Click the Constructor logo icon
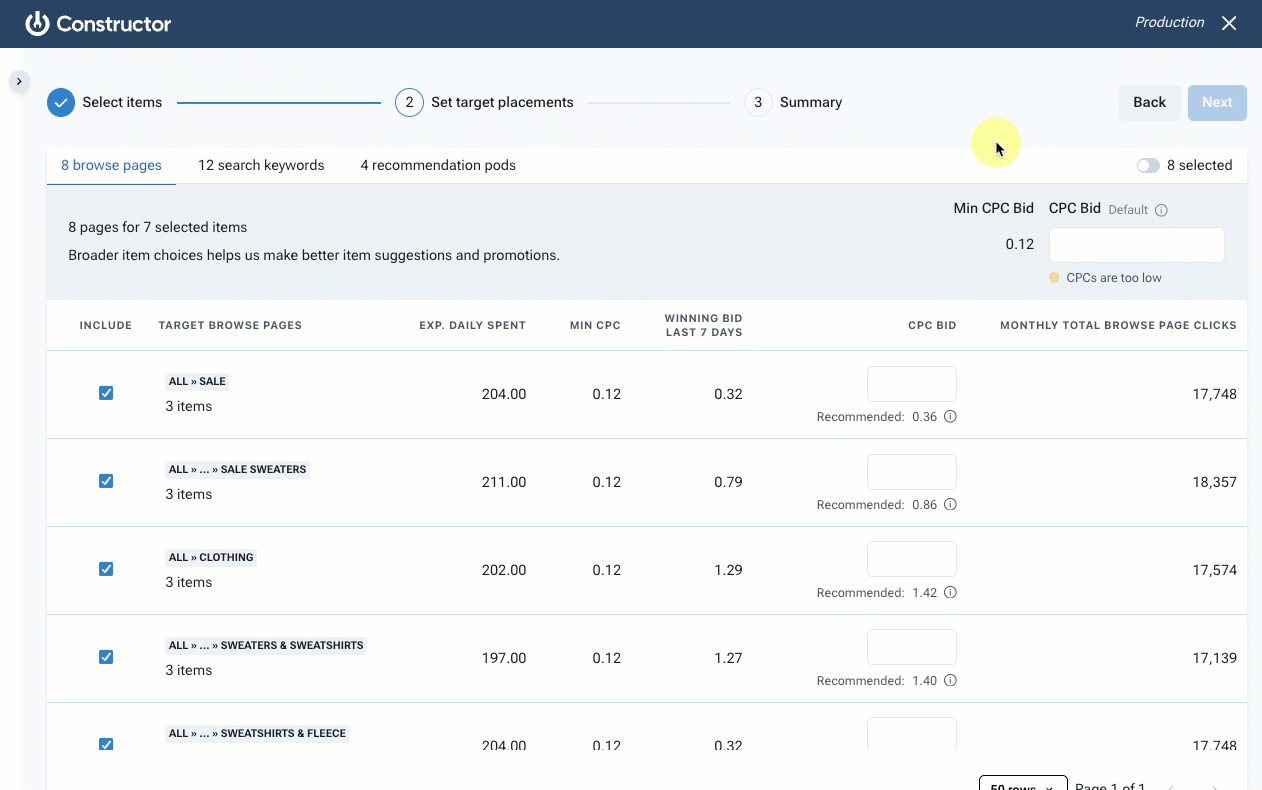This screenshot has height=790, width=1262. [37, 23]
